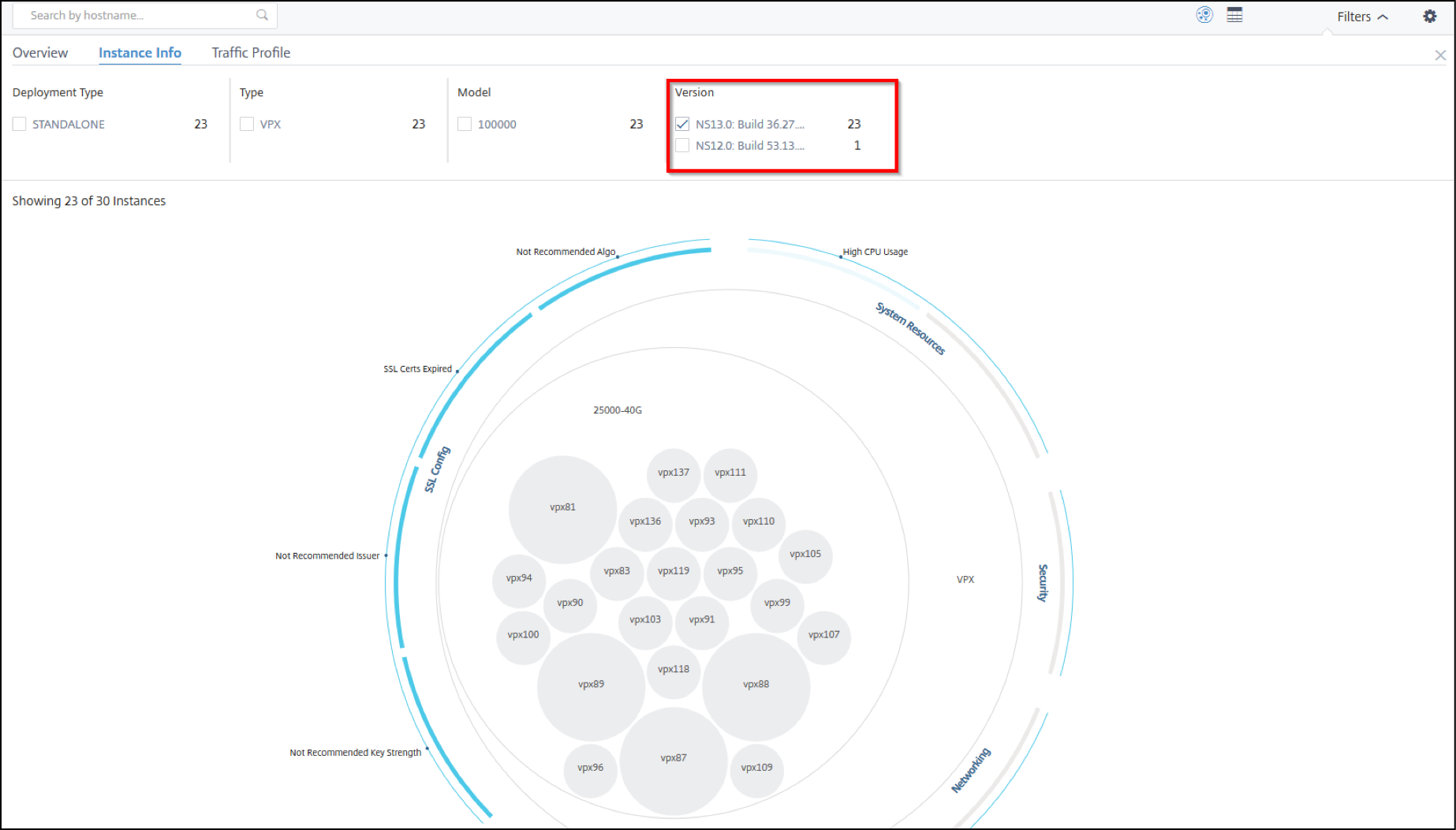Click the 25000-40G group label
Image resolution: width=1456 pixels, height=830 pixels.
tap(618, 410)
